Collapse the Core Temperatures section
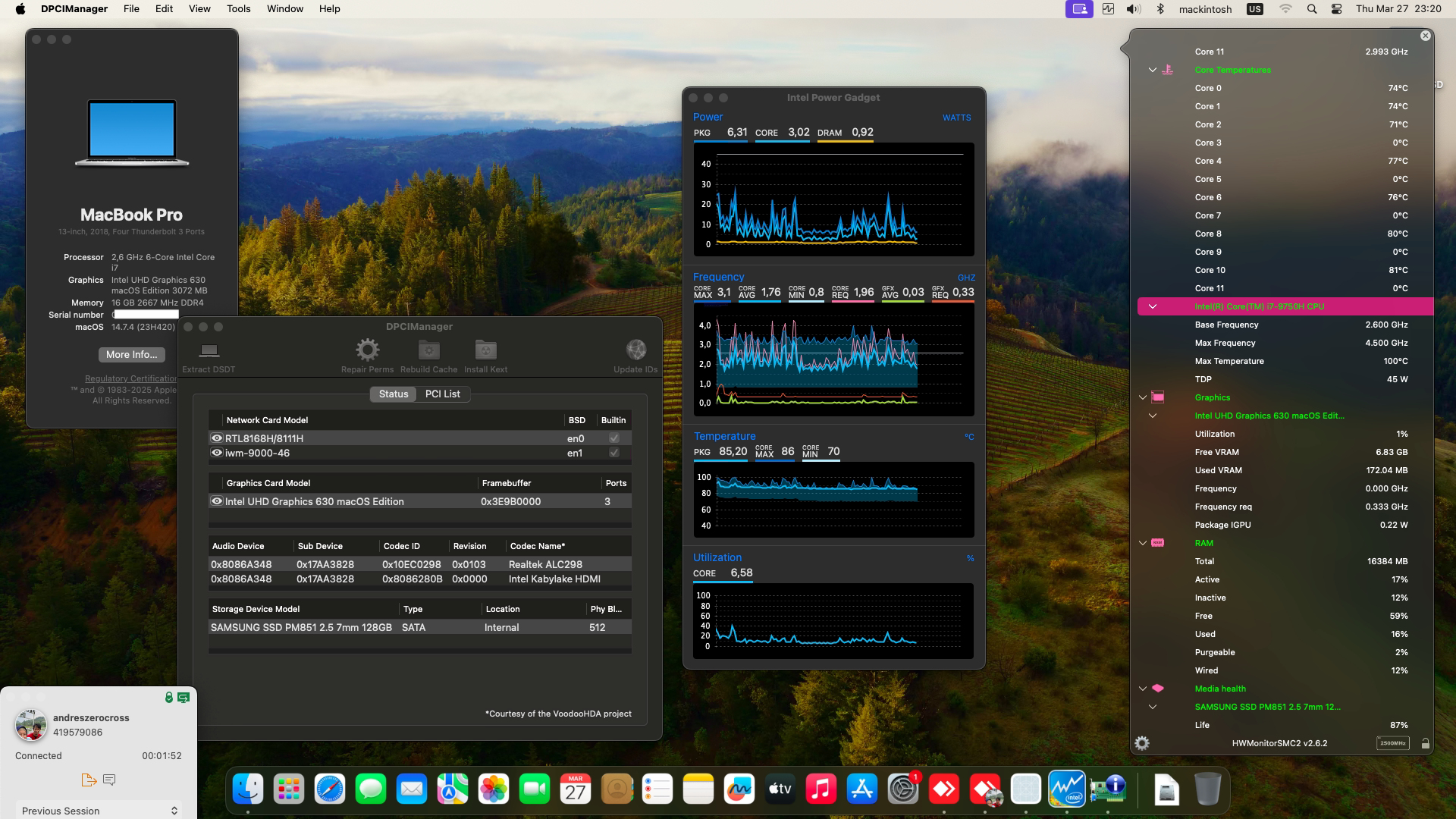This screenshot has height=819, width=1456. [1153, 69]
